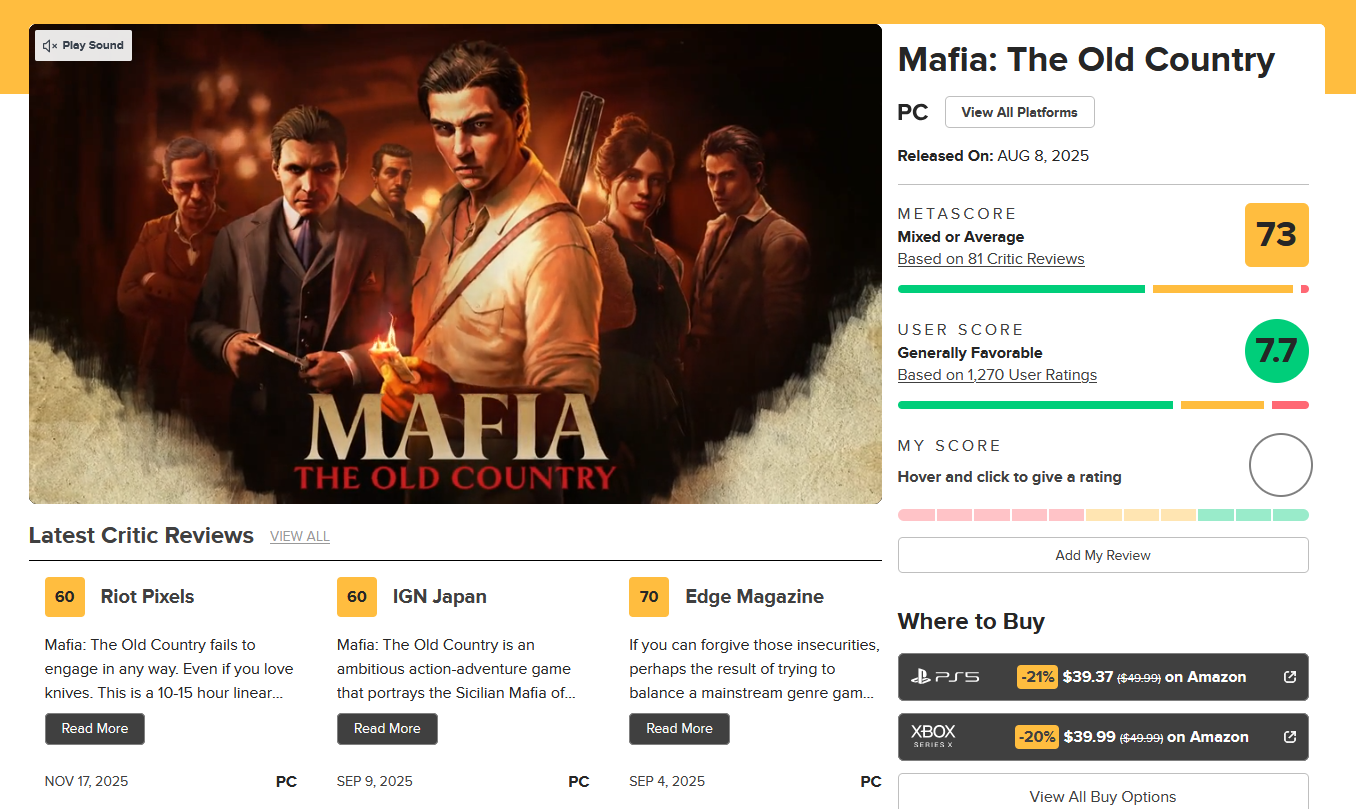Expand IGN Japan review with Read More
The height and width of the screenshot is (809, 1356).
point(387,729)
